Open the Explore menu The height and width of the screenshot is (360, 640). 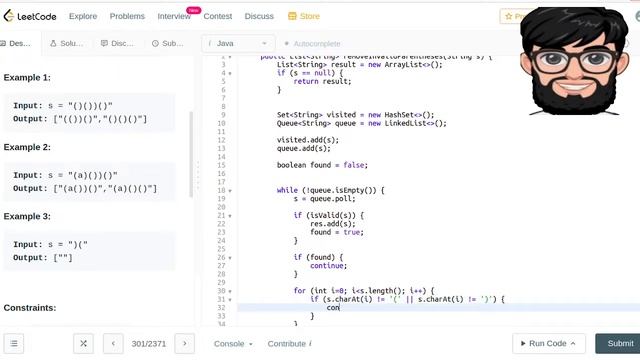(x=83, y=16)
